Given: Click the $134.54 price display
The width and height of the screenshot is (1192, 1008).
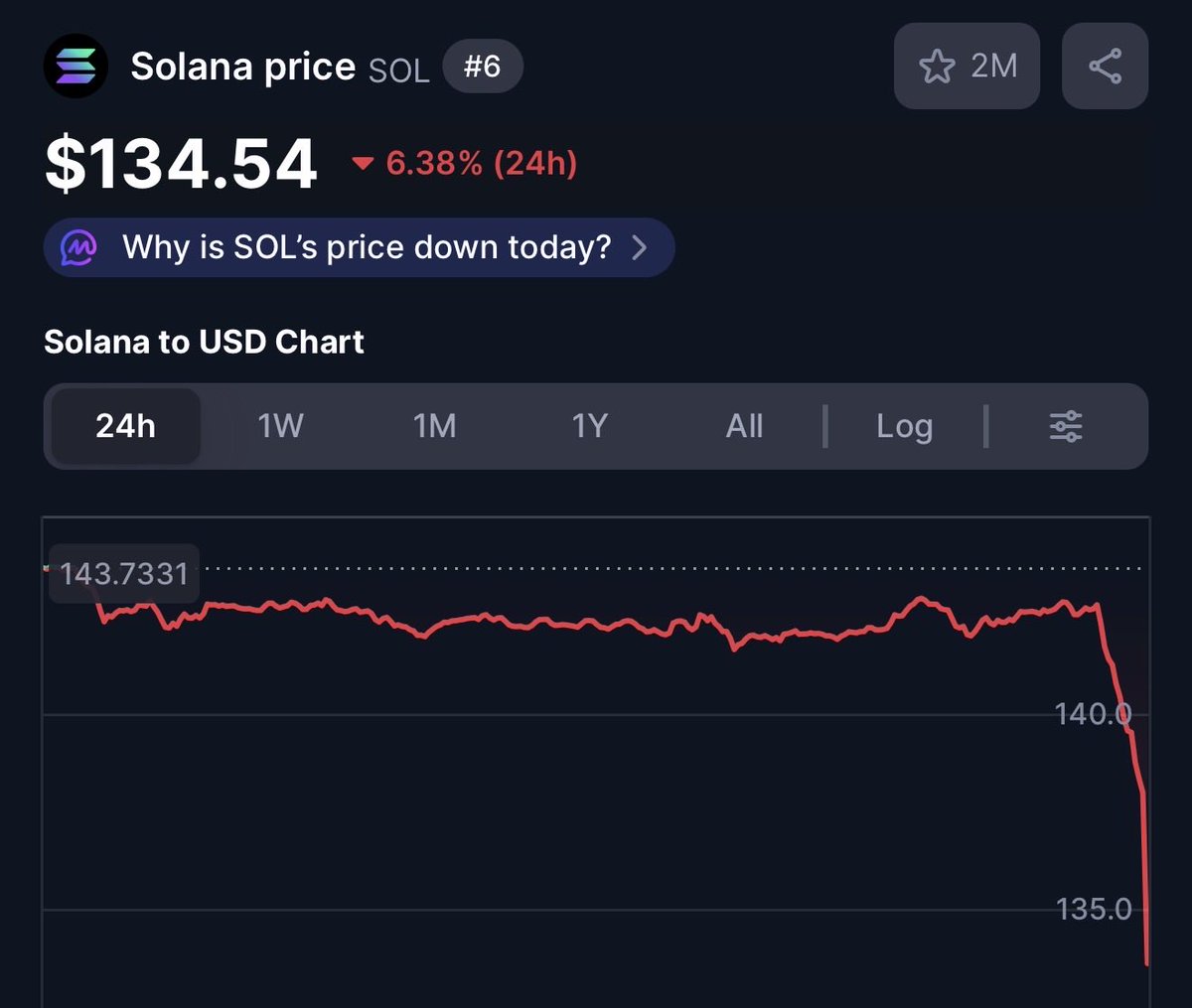Looking at the screenshot, I should coord(179,162).
